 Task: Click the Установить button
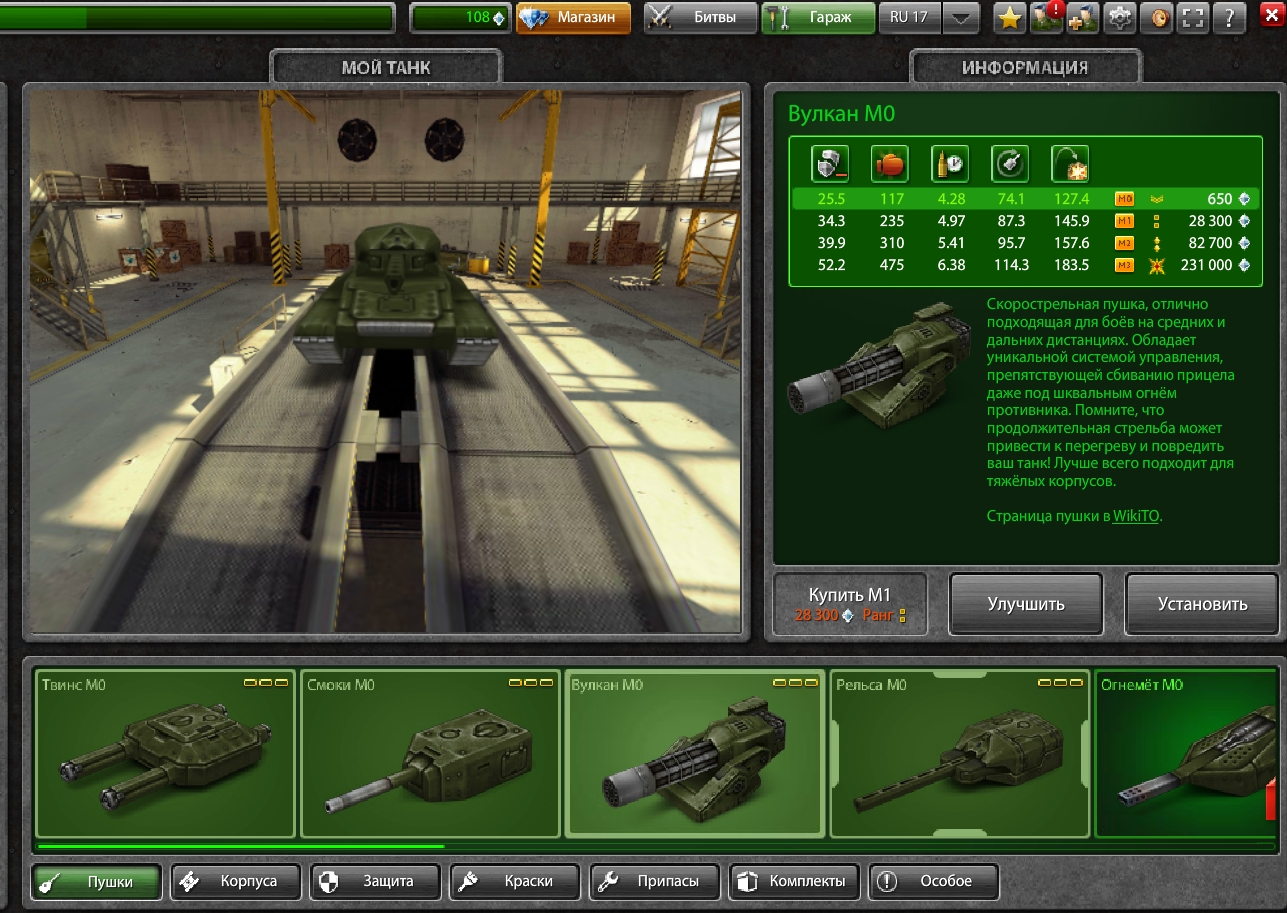point(1202,604)
